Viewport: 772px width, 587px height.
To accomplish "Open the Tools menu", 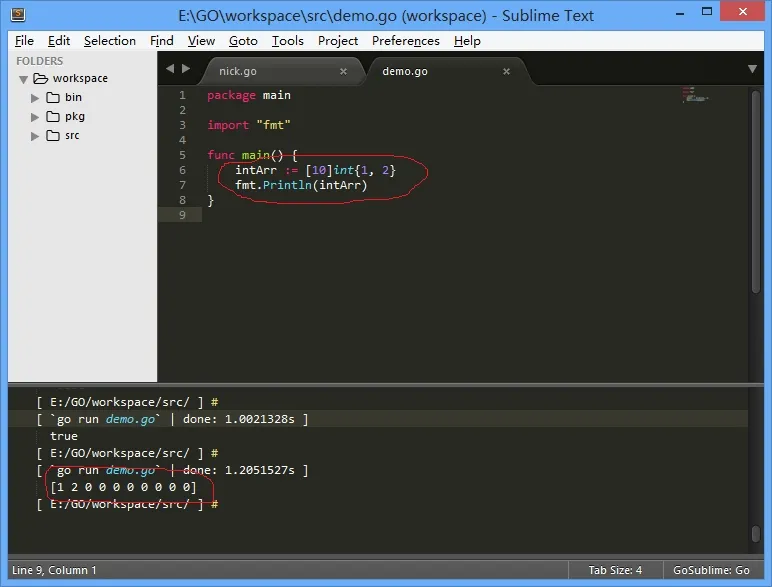I will tap(288, 41).
